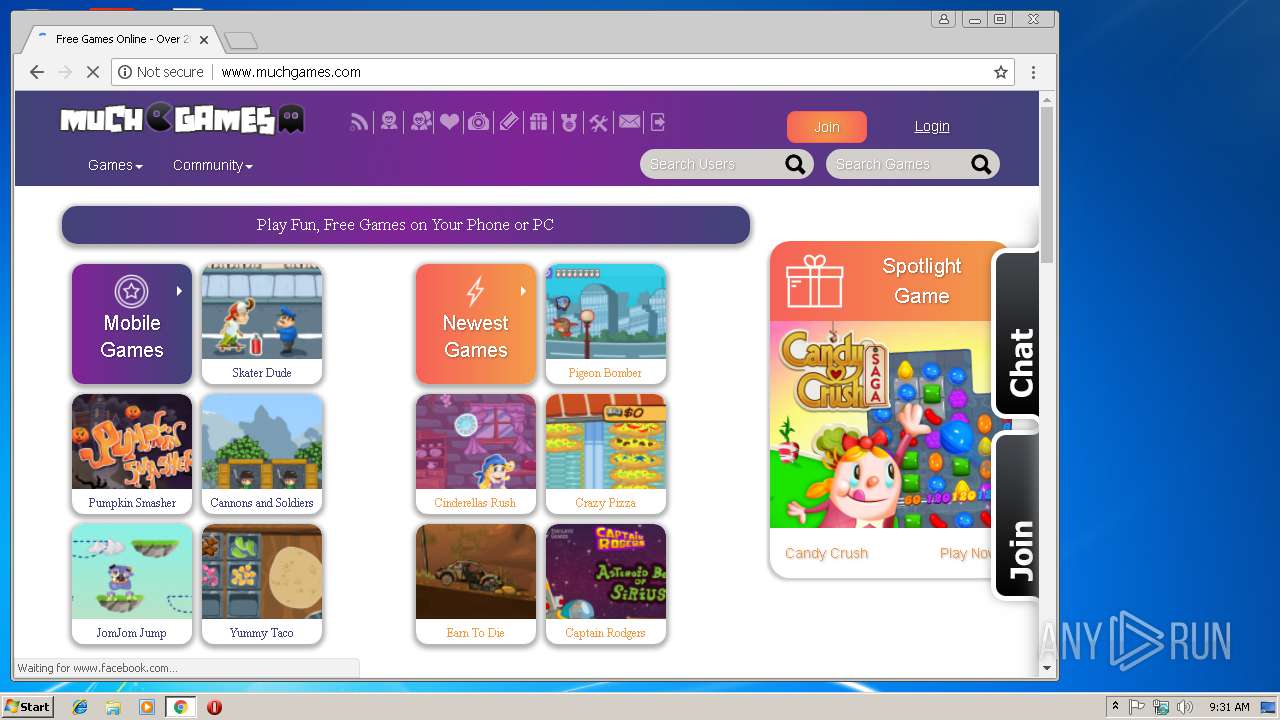Click the Search Games input field
The image size is (1280, 720).
(x=899, y=165)
